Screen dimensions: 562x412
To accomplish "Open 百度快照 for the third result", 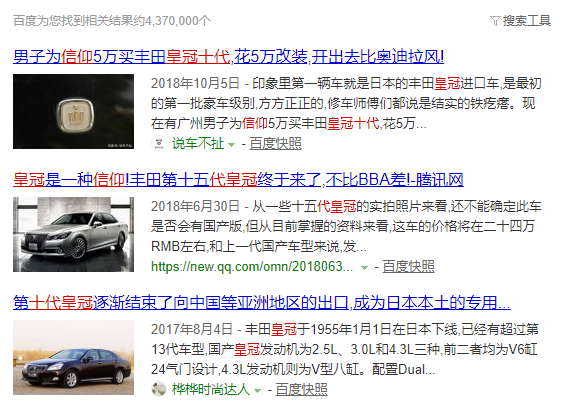I will click(301, 389).
